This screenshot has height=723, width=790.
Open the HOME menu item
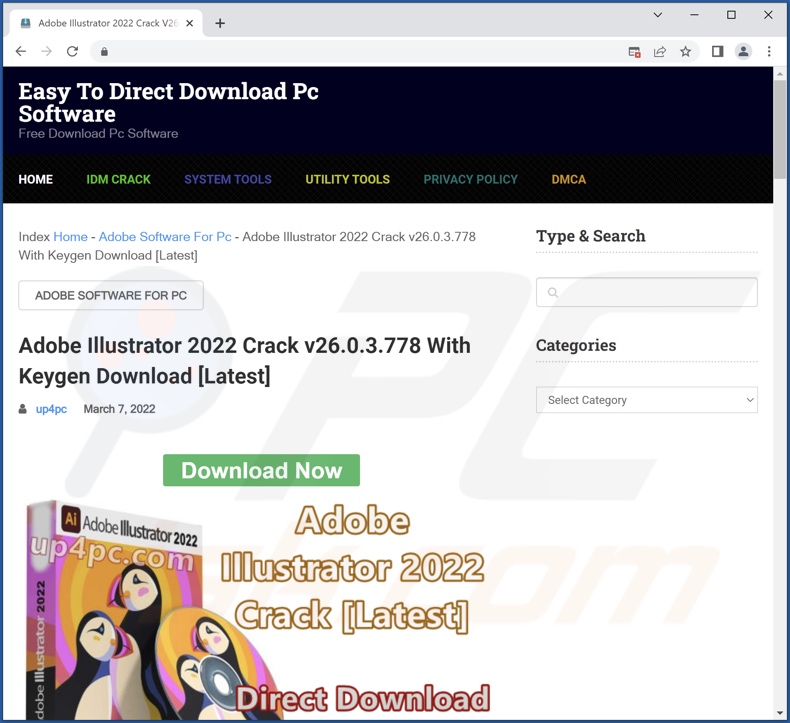[x=36, y=179]
